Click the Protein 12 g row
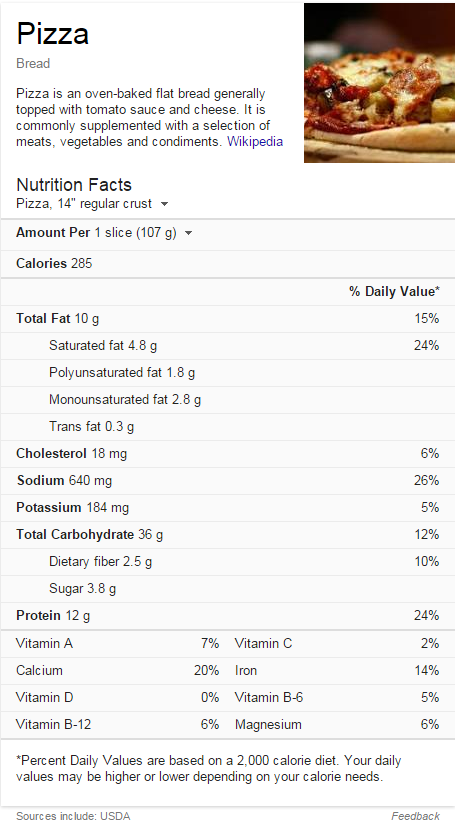The width and height of the screenshot is (455, 832). (x=228, y=616)
